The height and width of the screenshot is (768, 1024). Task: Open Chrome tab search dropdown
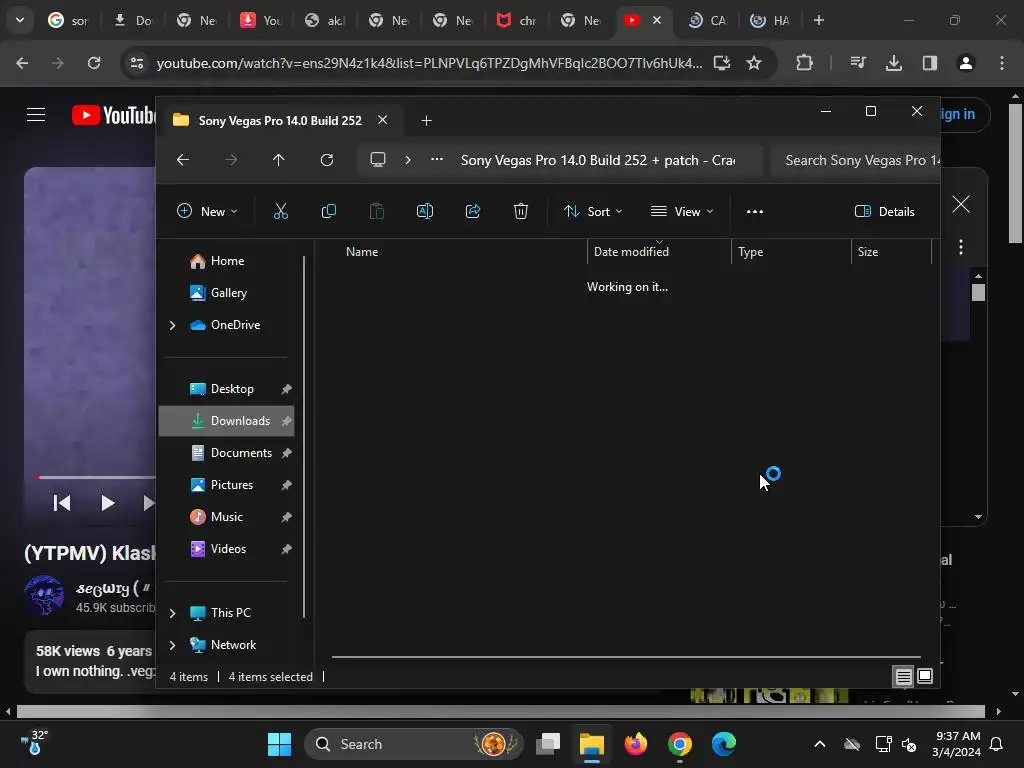tap(20, 20)
